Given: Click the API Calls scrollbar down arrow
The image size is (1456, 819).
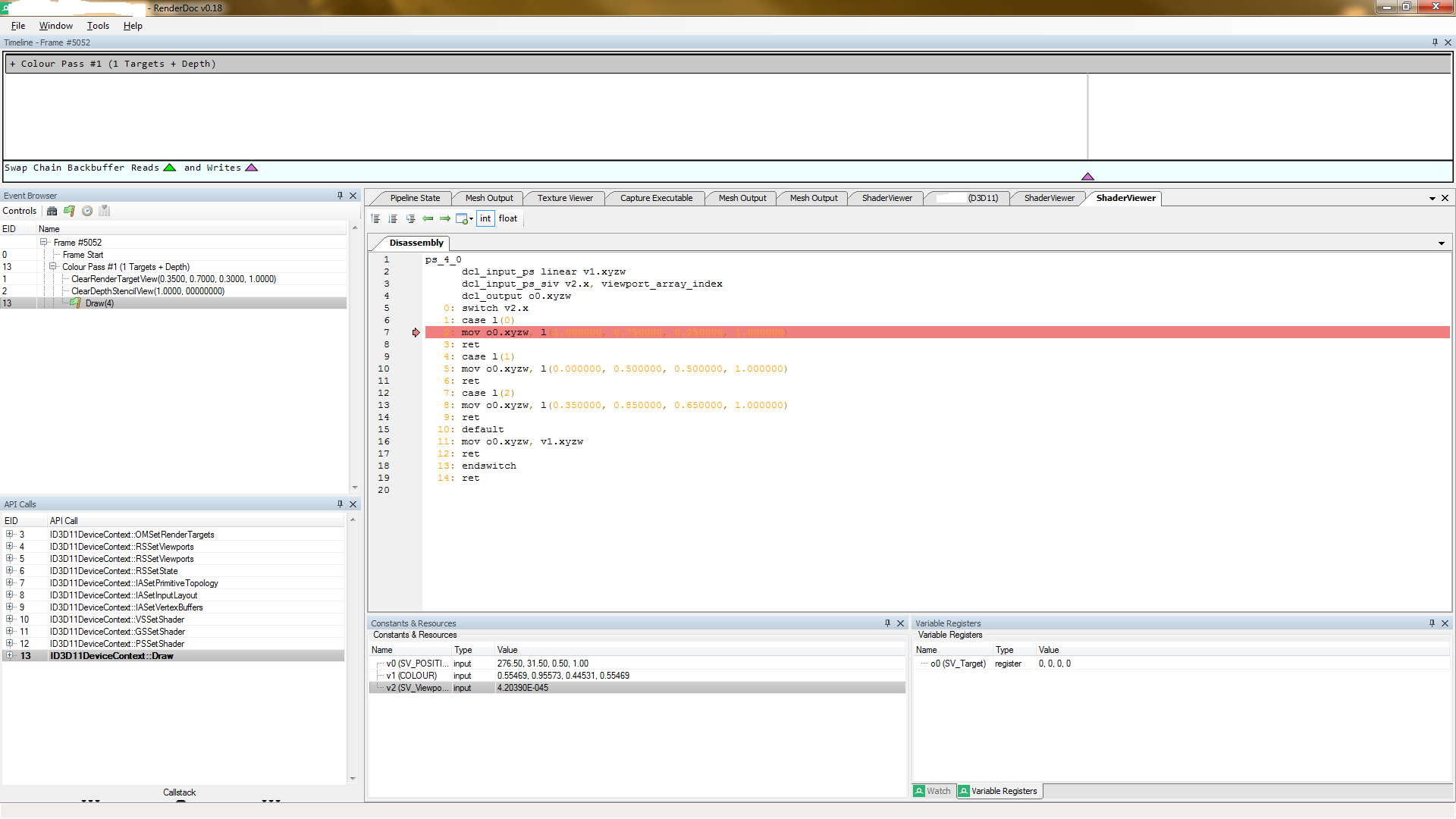Looking at the screenshot, I should (353, 779).
